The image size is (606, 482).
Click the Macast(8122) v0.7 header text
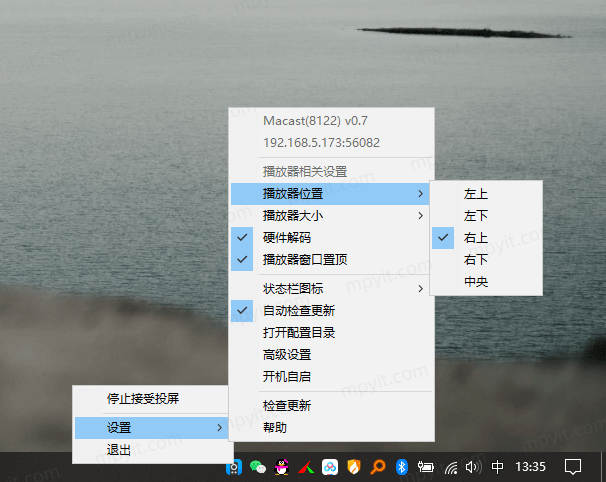315,121
